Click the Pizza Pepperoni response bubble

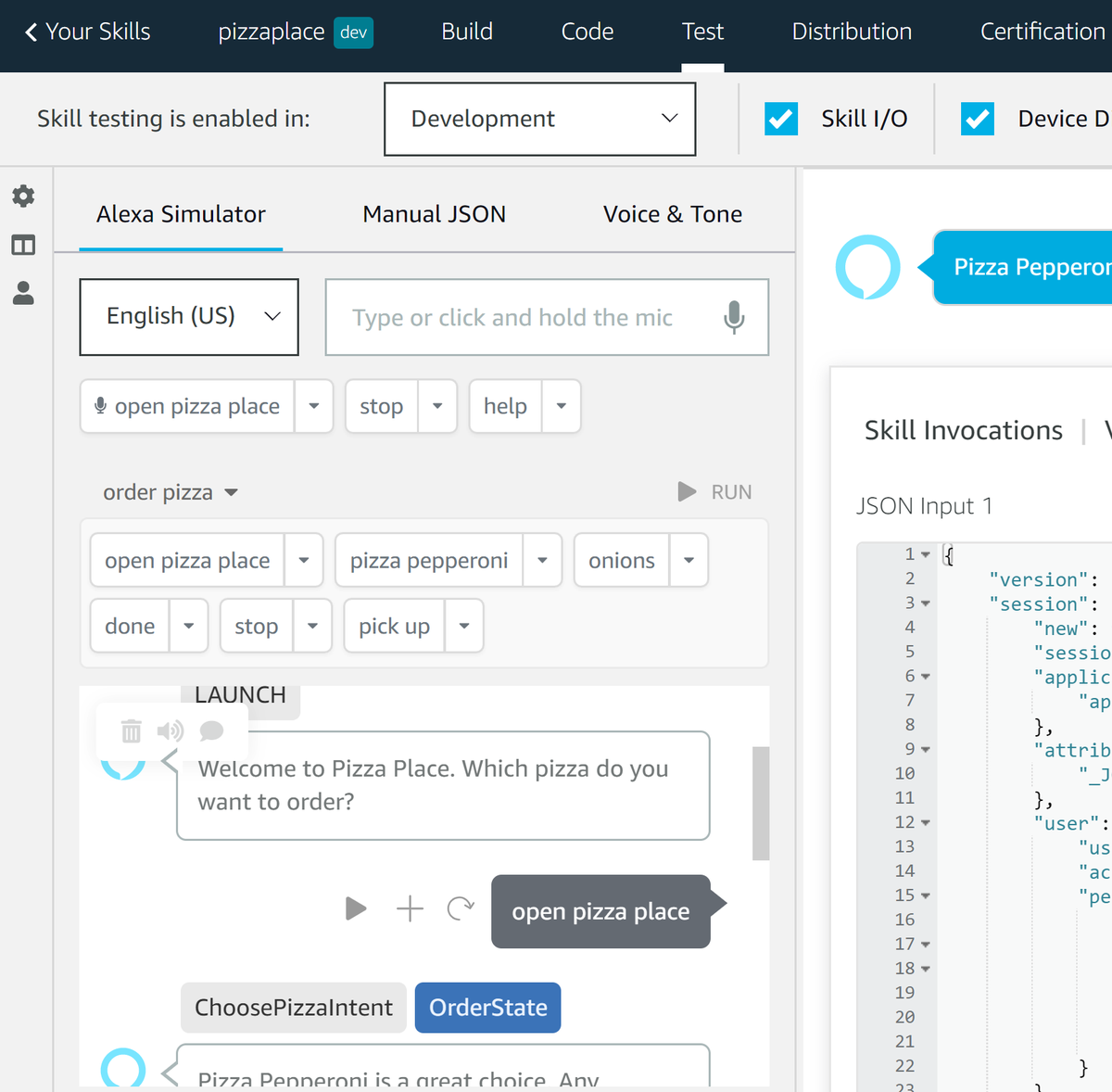coord(1023,267)
